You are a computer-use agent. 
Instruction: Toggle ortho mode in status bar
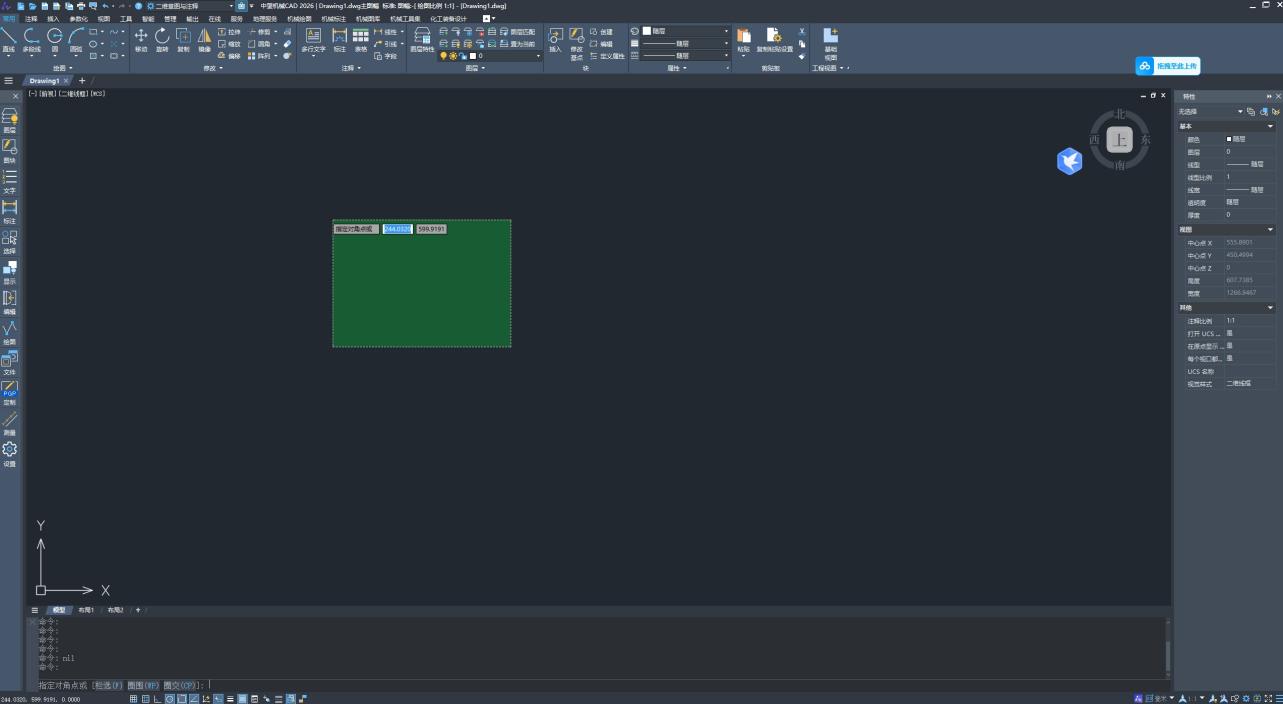pos(157,699)
